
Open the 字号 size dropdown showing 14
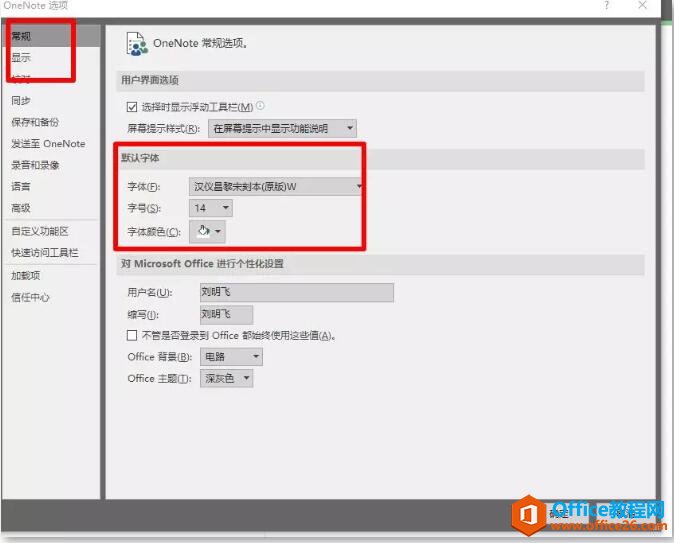(x=211, y=208)
